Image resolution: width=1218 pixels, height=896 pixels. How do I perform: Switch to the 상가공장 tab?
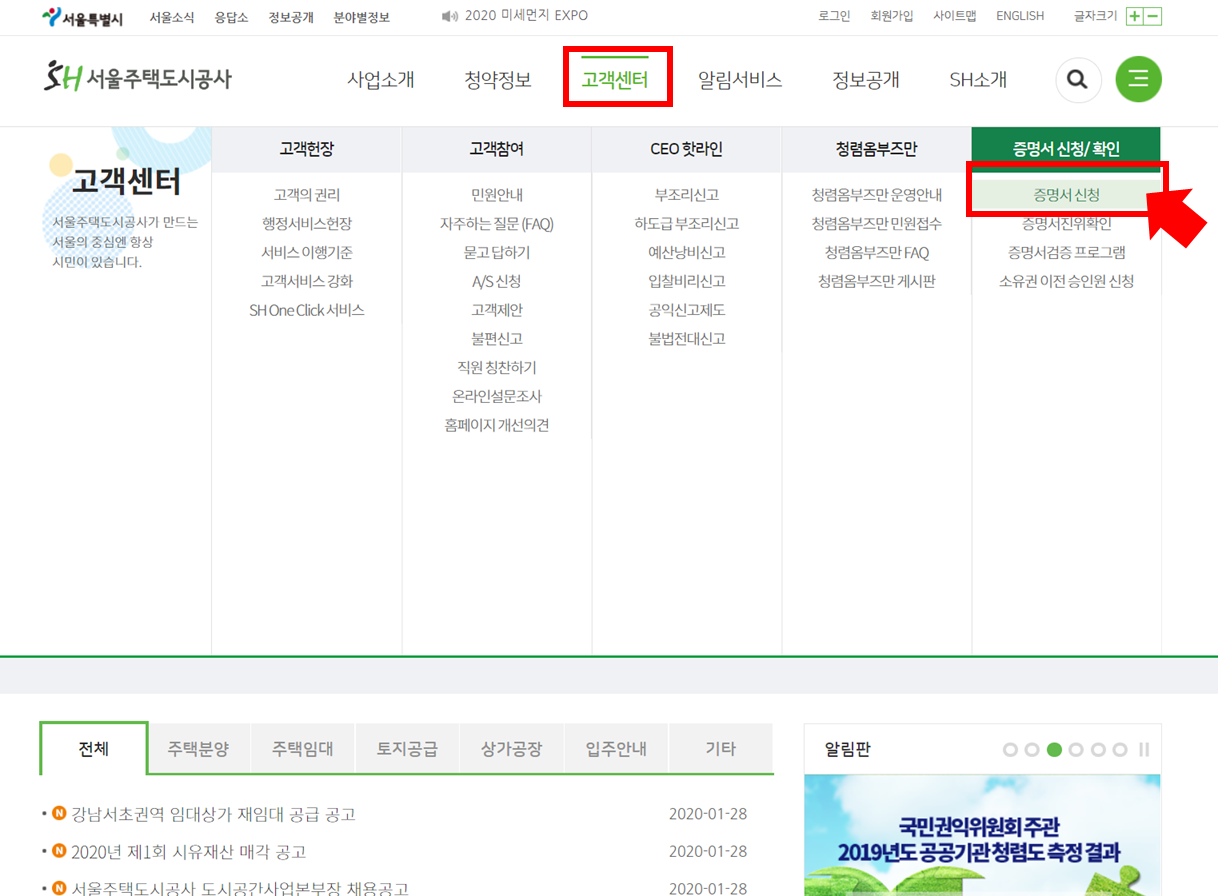(511, 748)
